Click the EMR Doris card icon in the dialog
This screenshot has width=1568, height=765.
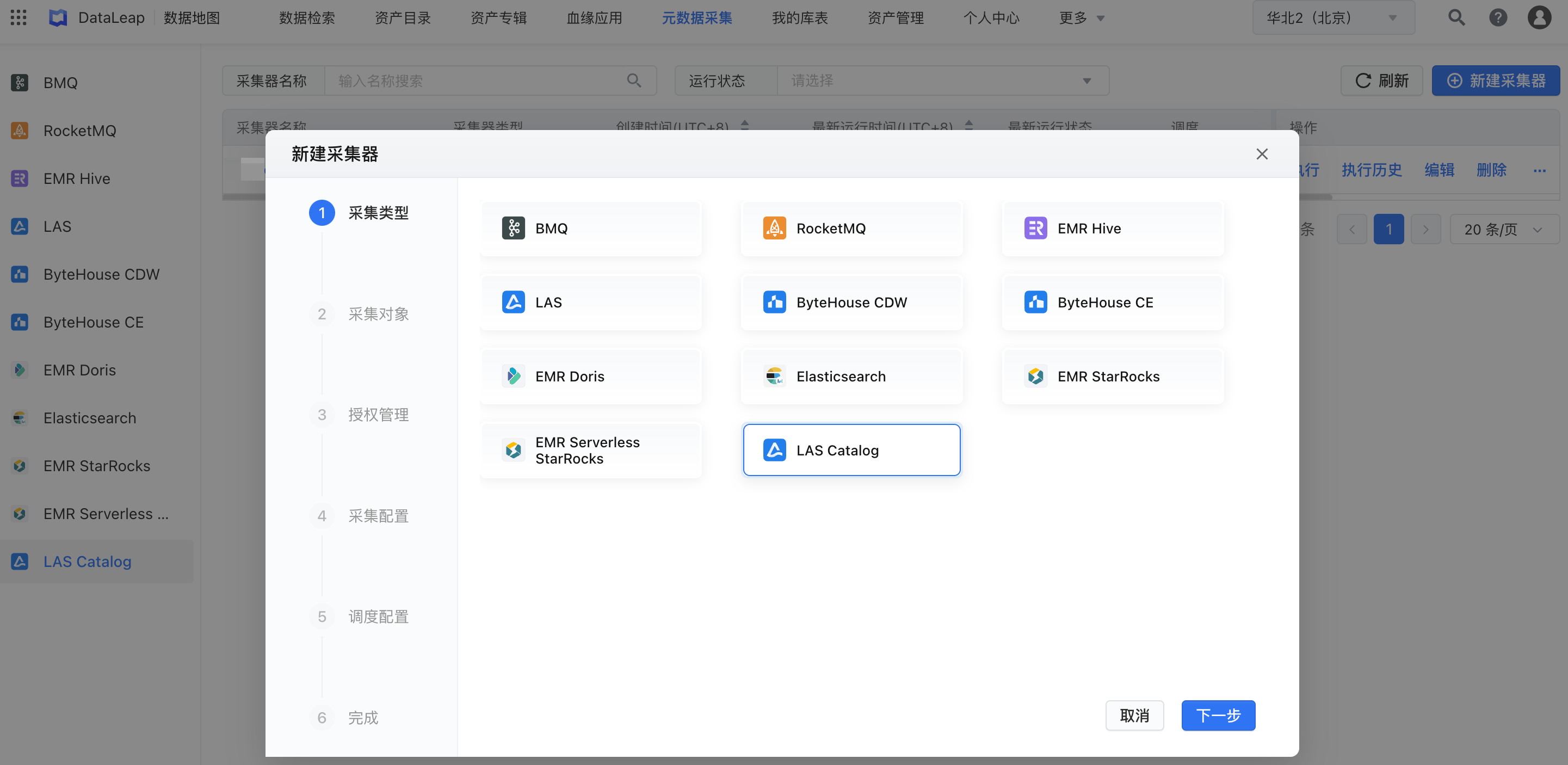513,376
